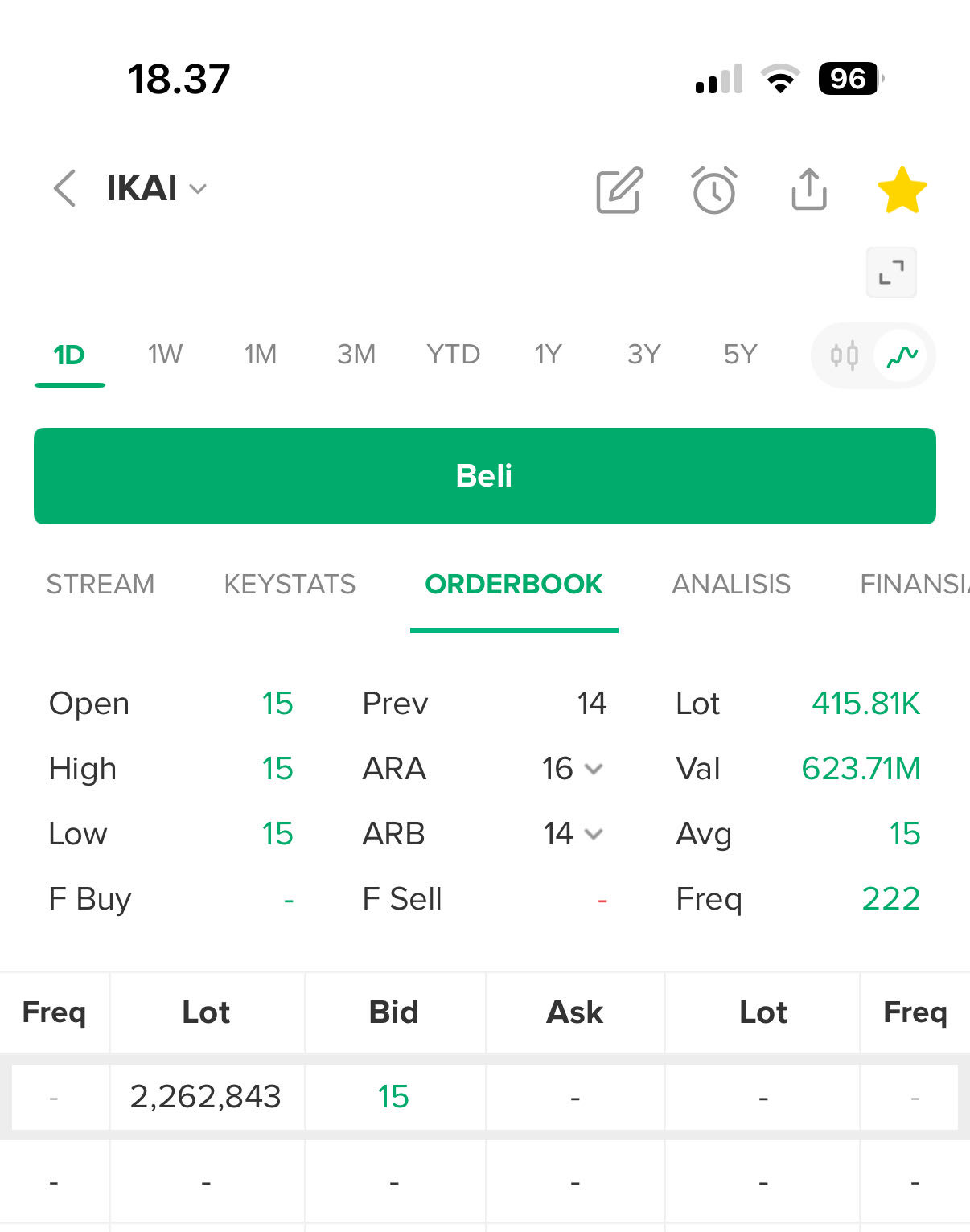Open the ANALISIS tab
Image resolution: width=970 pixels, height=1232 pixels.
pos(731,585)
